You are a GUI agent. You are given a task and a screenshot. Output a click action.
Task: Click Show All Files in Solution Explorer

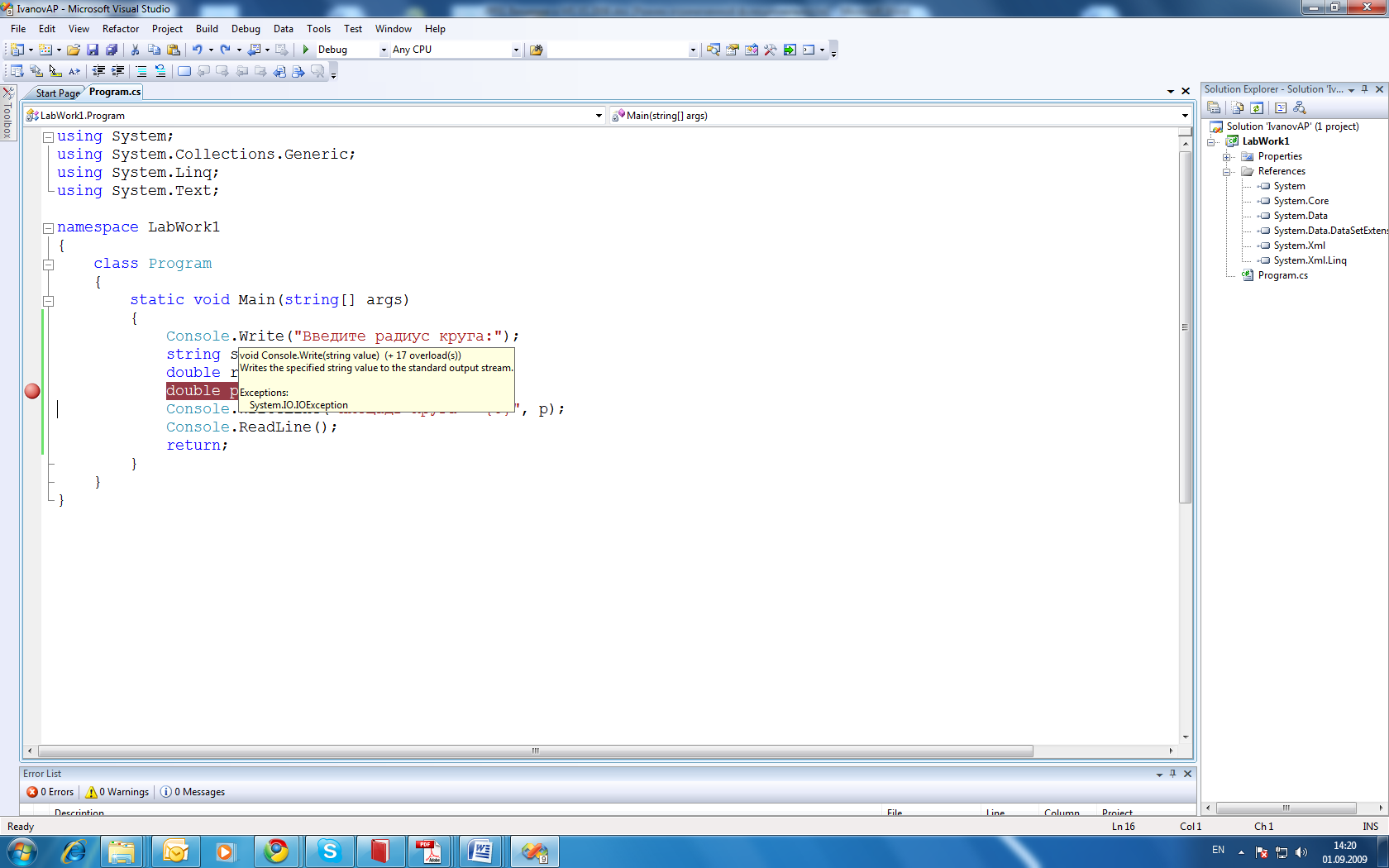click(x=1238, y=107)
